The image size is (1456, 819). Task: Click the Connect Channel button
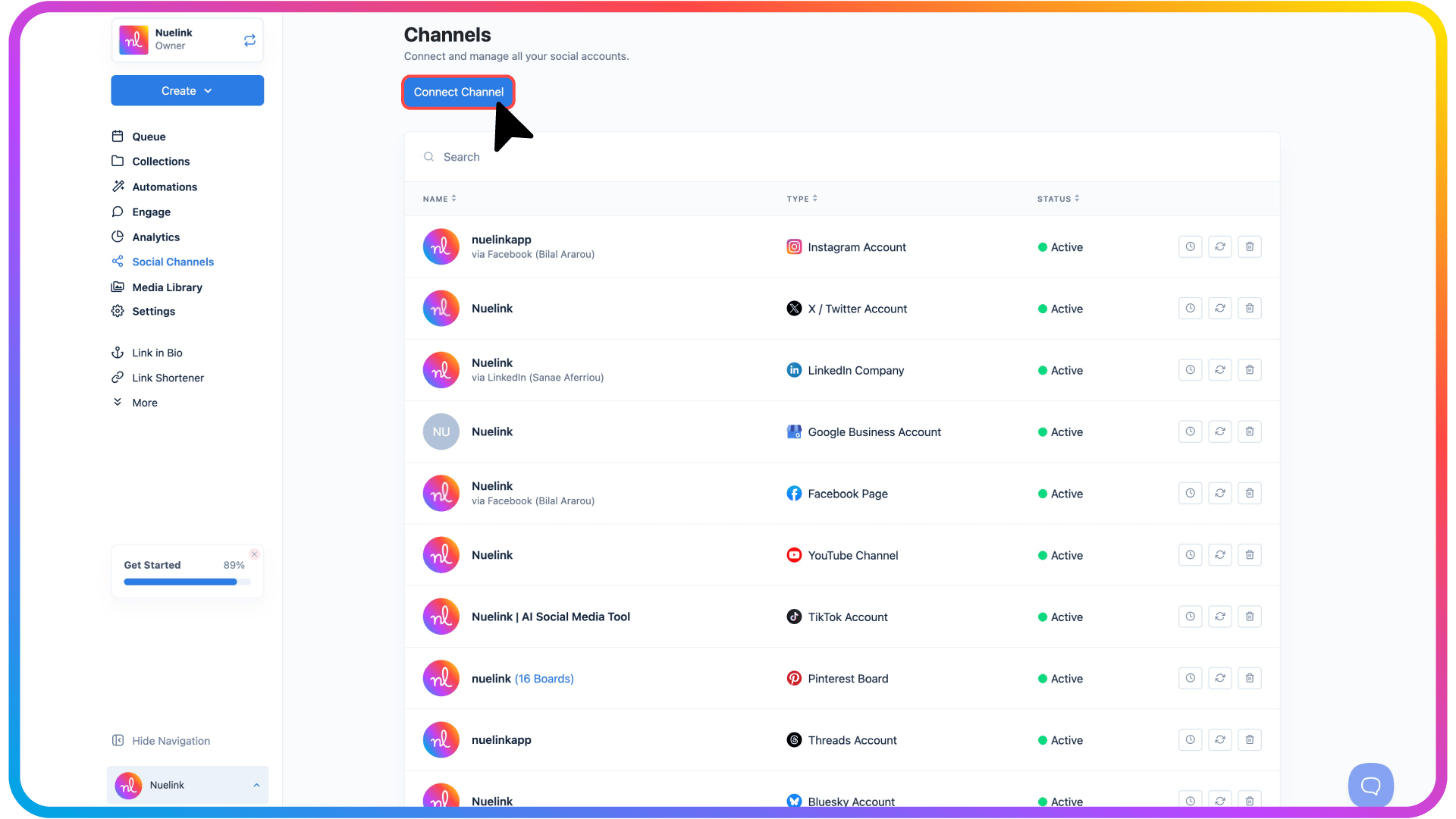tap(458, 92)
